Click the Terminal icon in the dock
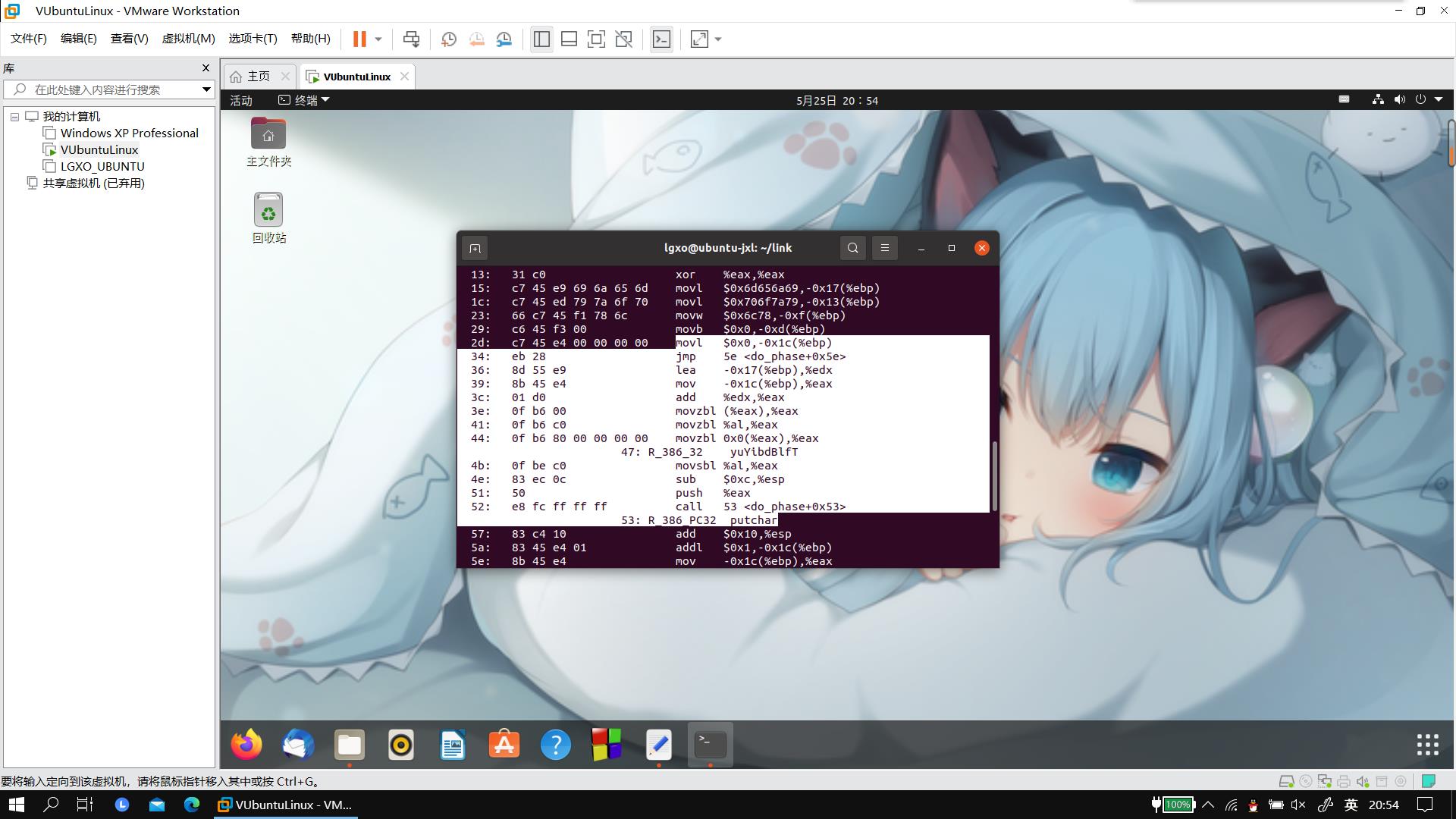Image resolution: width=1456 pixels, height=819 pixels. pos(711,745)
